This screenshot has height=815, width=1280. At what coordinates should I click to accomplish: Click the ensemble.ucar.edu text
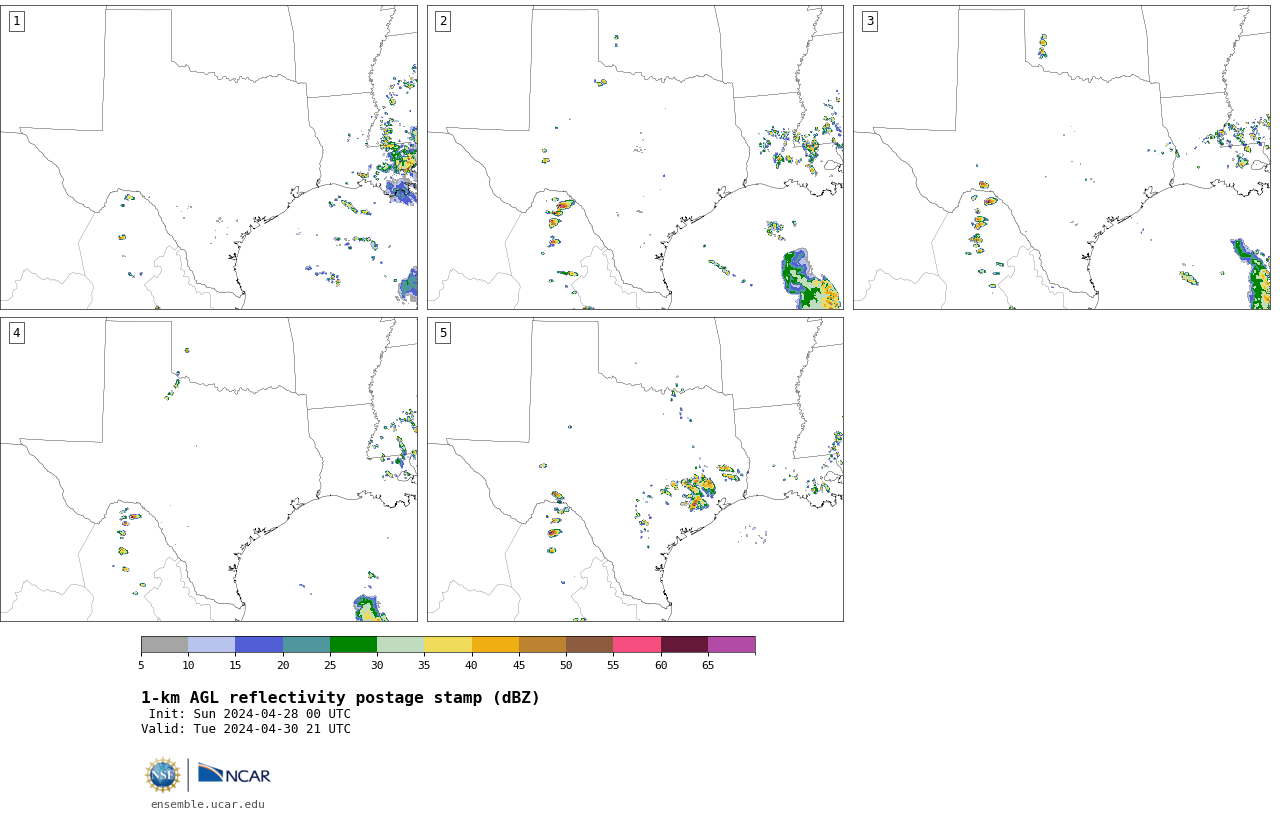pyautogui.click(x=208, y=804)
